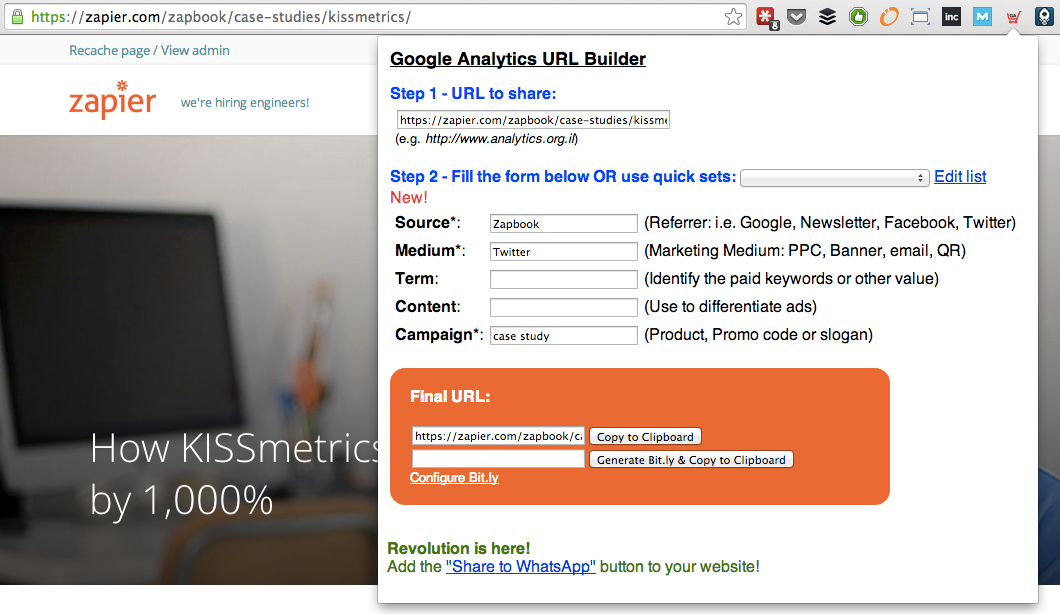Click the blue M extension icon
The height and width of the screenshot is (614, 1060).
tap(982, 17)
